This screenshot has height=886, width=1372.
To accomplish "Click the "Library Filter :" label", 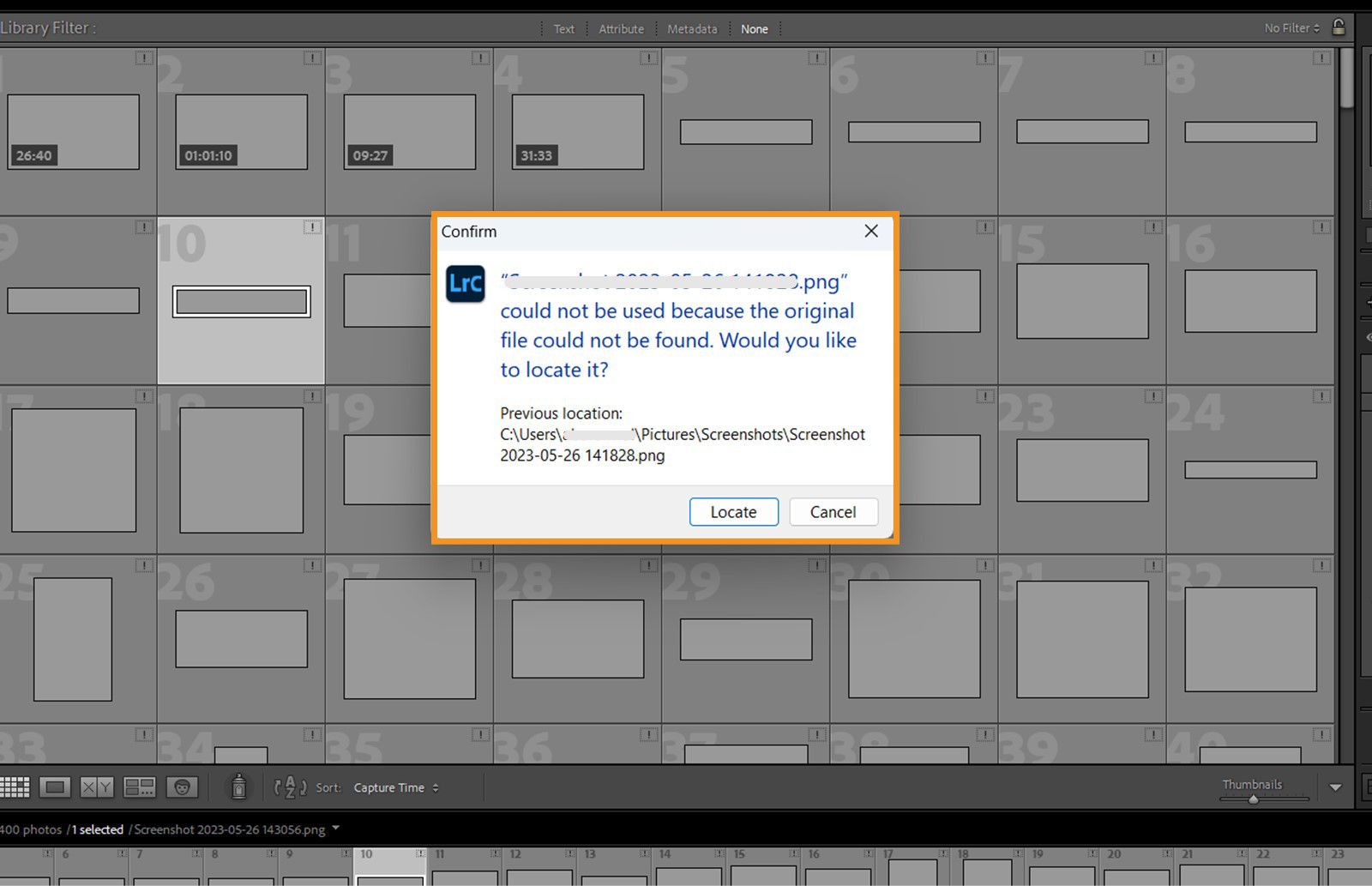I will point(48,27).
